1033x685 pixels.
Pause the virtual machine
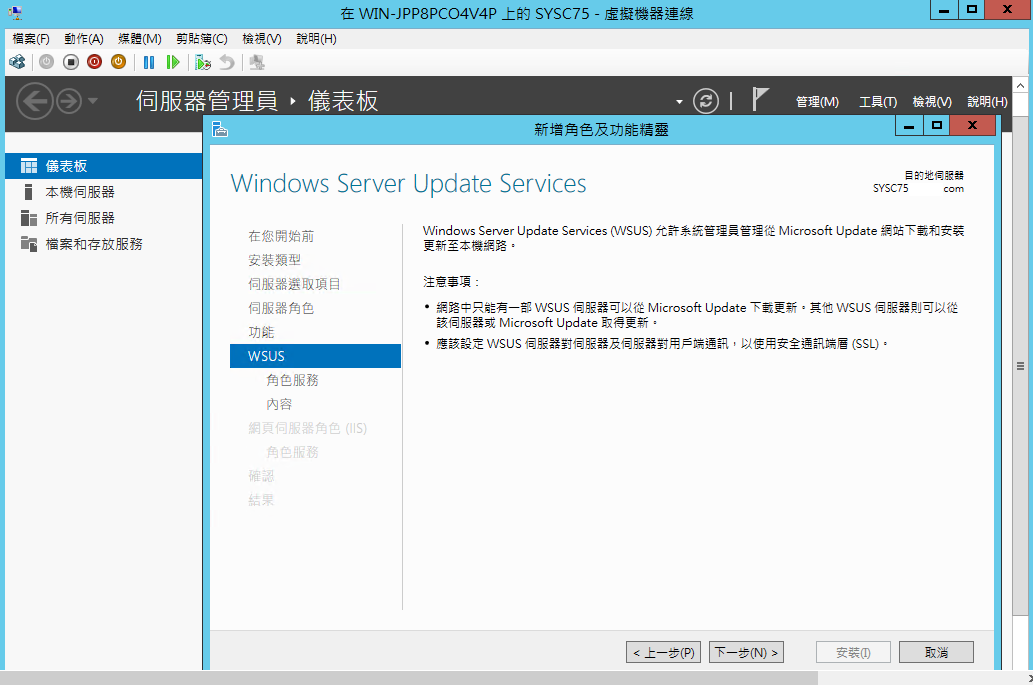(x=149, y=63)
